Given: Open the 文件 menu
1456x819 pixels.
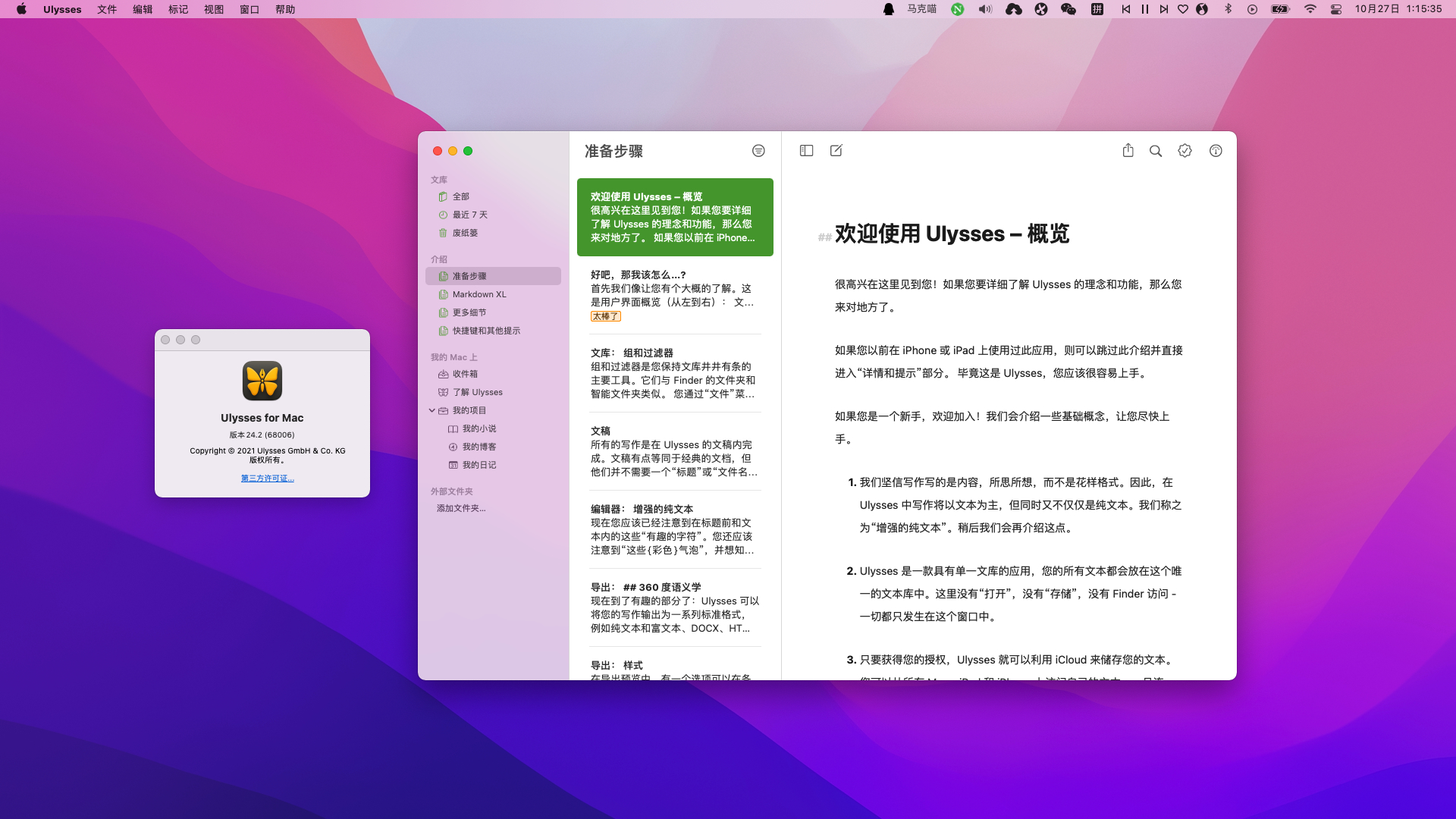Looking at the screenshot, I should 107,9.
